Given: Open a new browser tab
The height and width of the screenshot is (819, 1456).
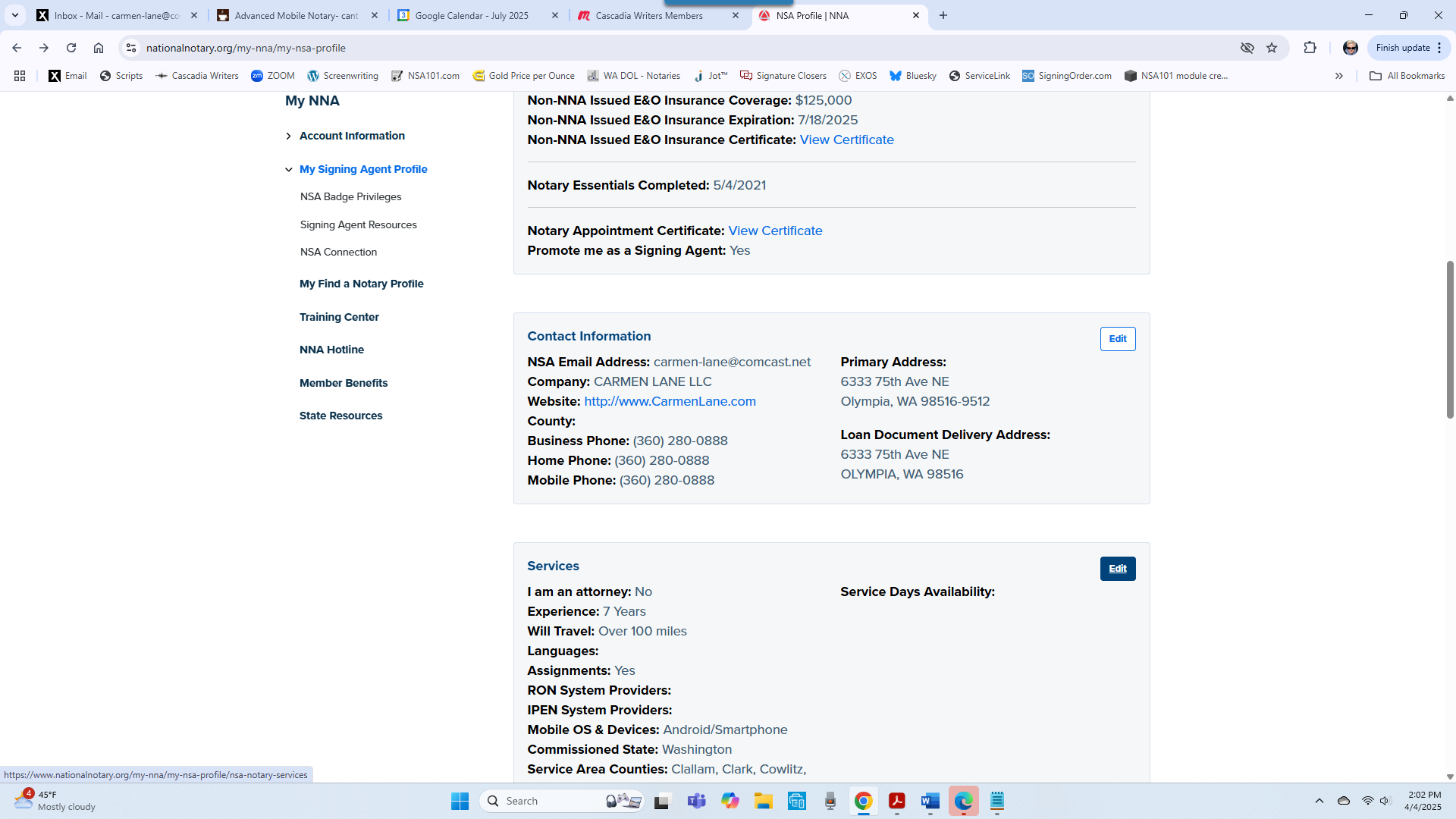Looking at the screenshot, I should coord(943,15).
